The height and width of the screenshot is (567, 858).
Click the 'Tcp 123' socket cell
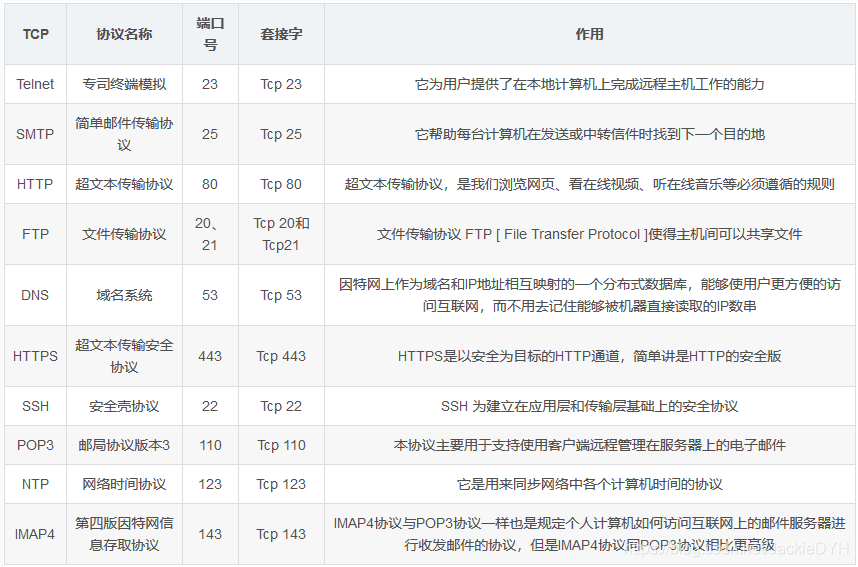coord(281,484)
